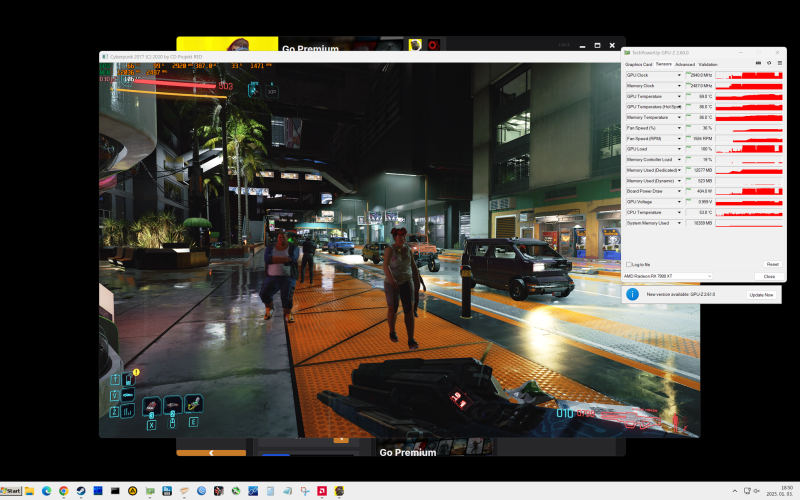
Task: Open the Fan Speed (%) sensor dropdown
Action: pyautogui.click(x=679, y=128)
